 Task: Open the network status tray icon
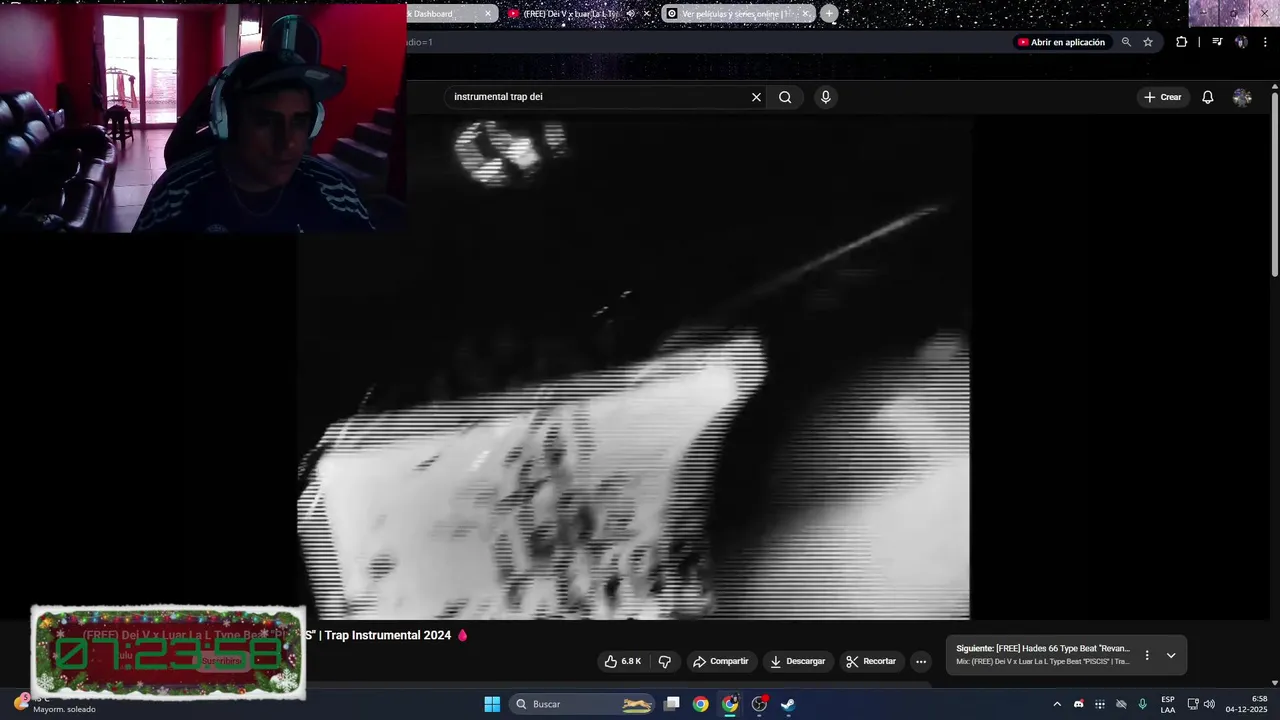[x=1121, y=704]
